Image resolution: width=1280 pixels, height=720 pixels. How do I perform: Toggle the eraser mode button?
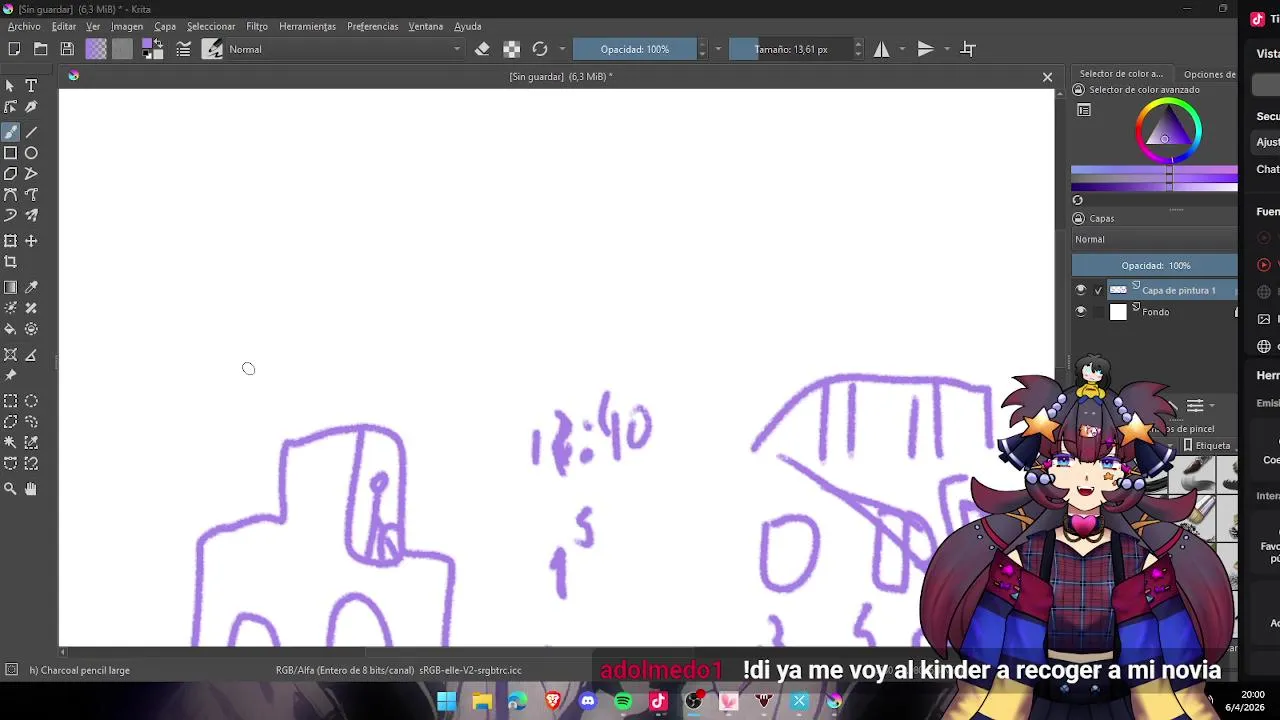pos(482,49)
